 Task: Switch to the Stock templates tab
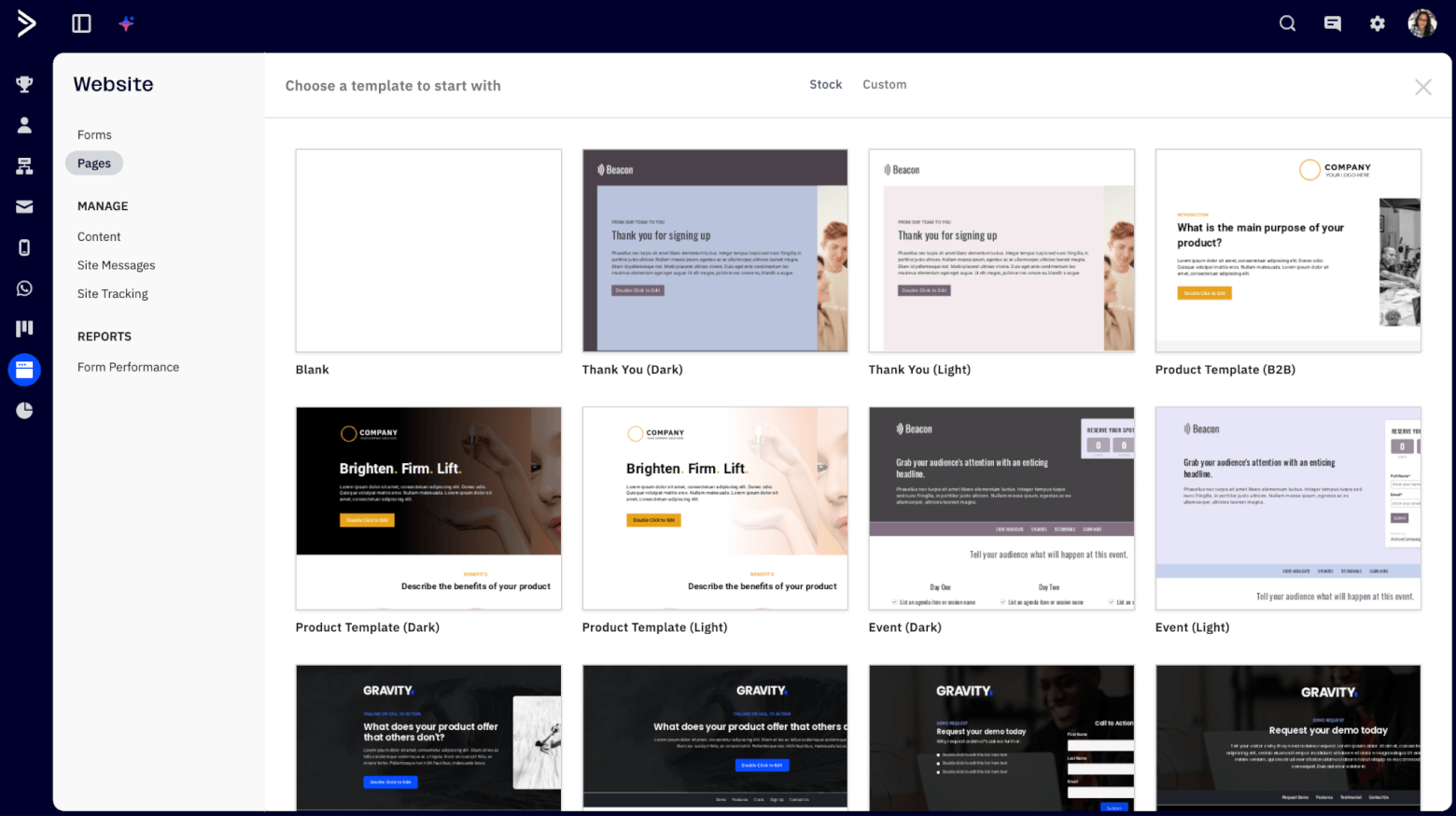pyautogui.click(x=825, y=84)
